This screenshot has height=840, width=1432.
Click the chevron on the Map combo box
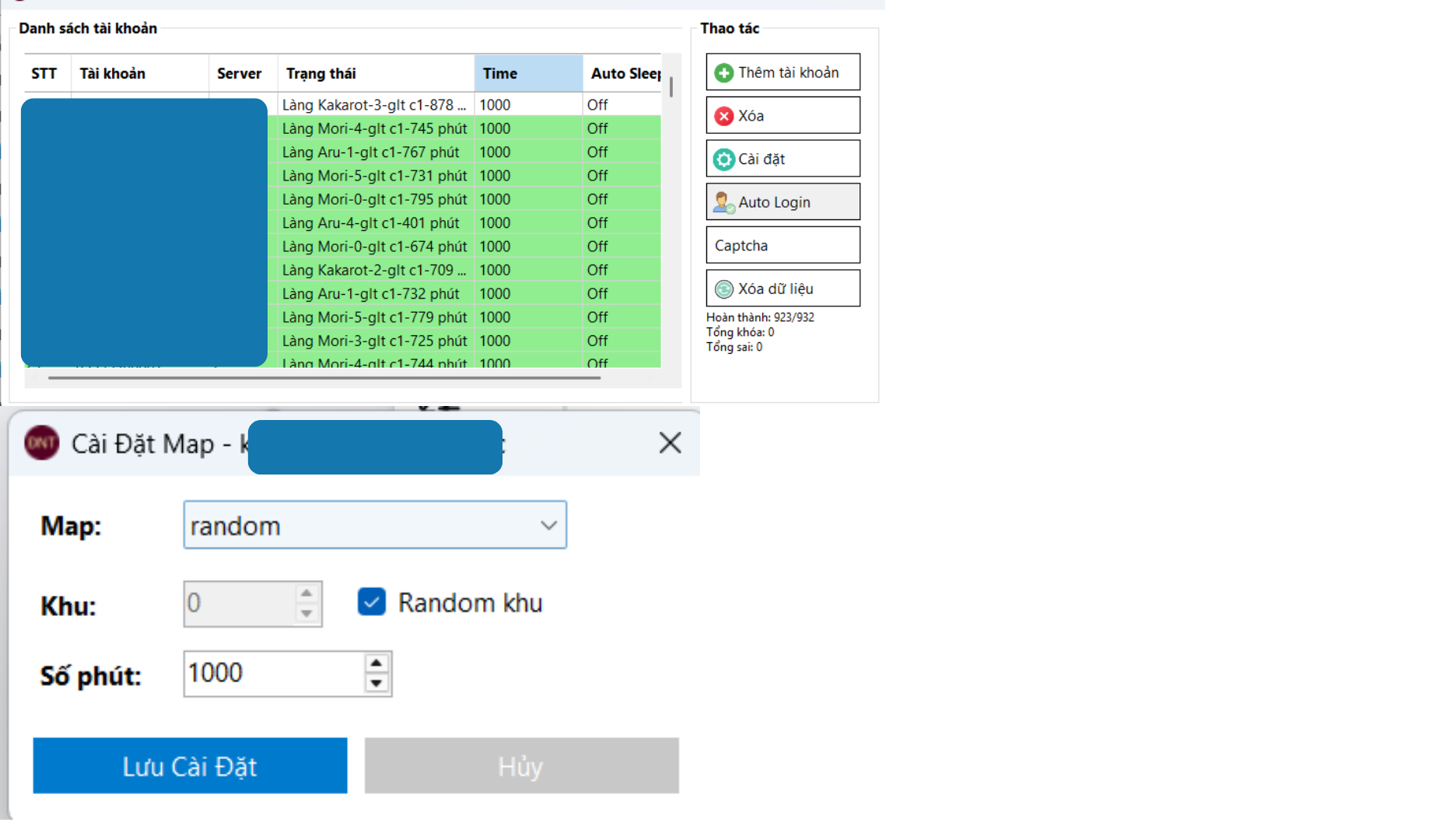549,525
